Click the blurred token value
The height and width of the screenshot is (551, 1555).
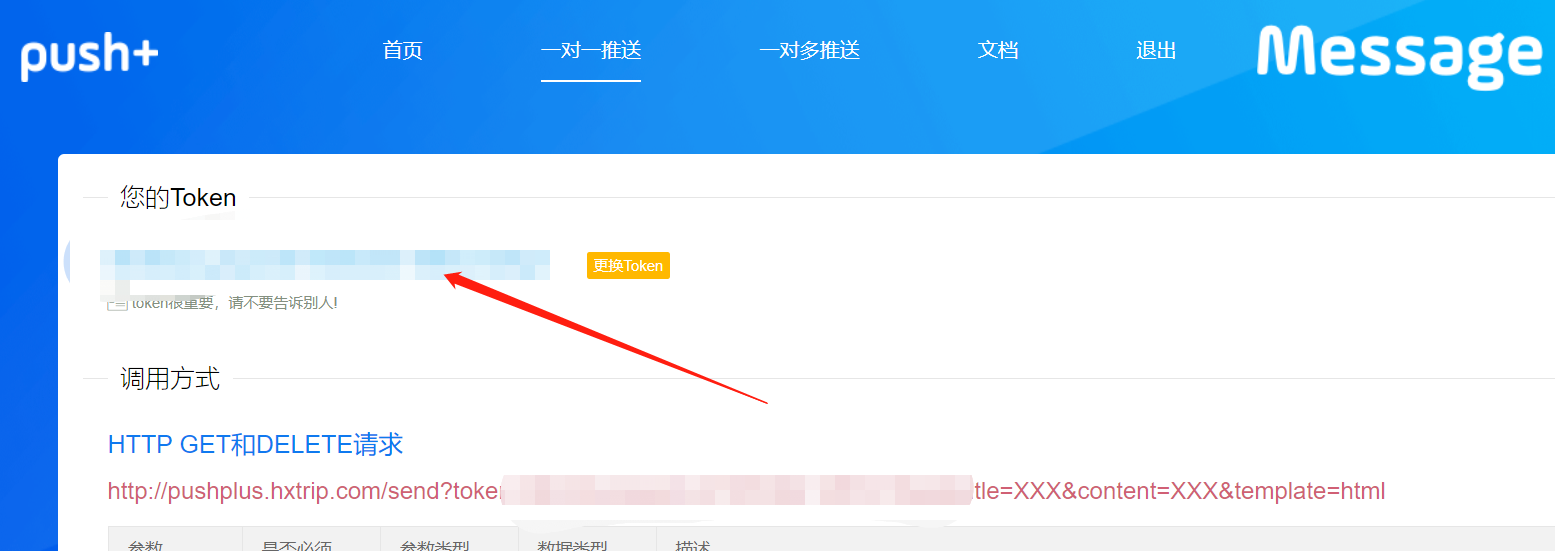click(325, 265)
